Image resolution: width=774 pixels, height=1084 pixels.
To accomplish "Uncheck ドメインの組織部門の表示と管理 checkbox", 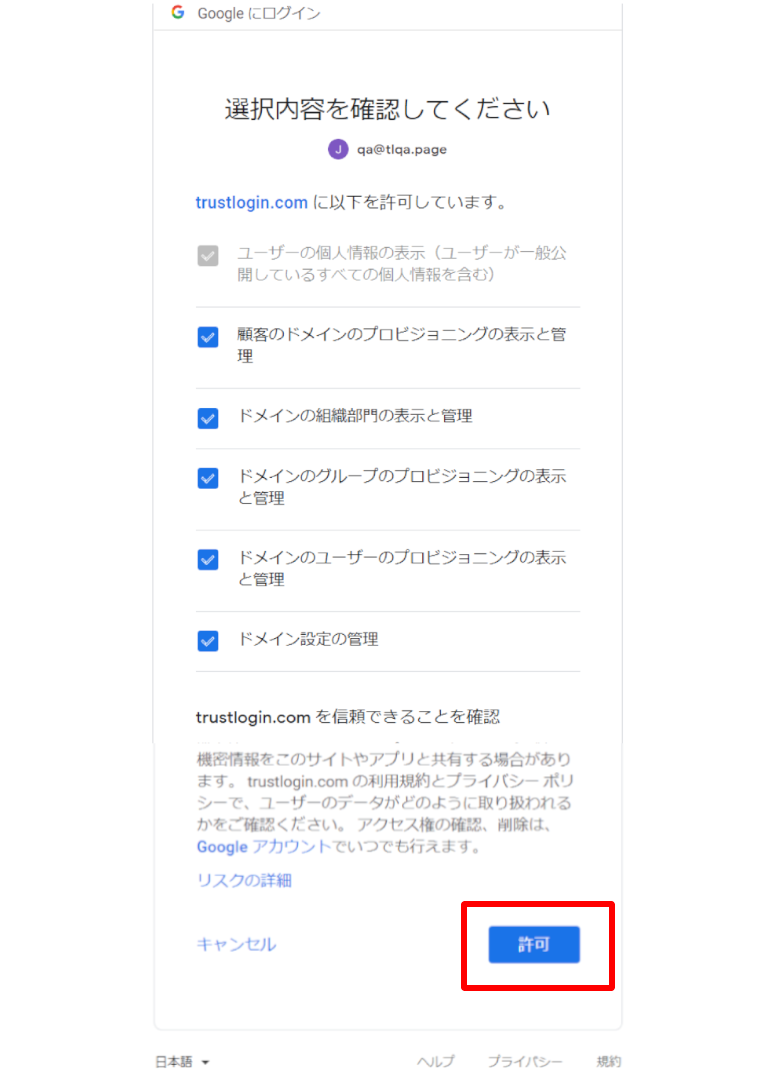I will tap(208, 418).
